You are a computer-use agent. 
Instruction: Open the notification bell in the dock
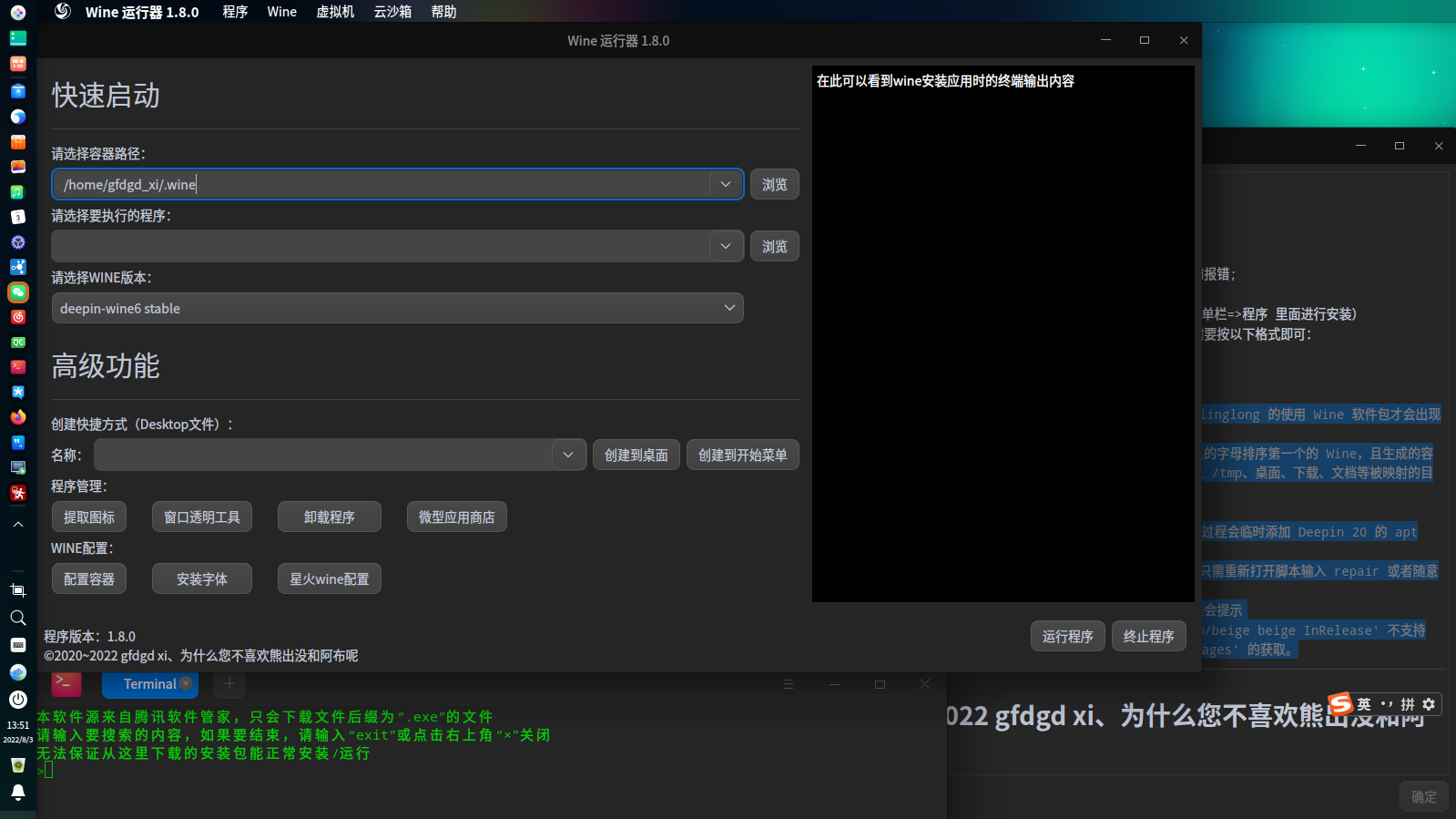coord(17,793)
